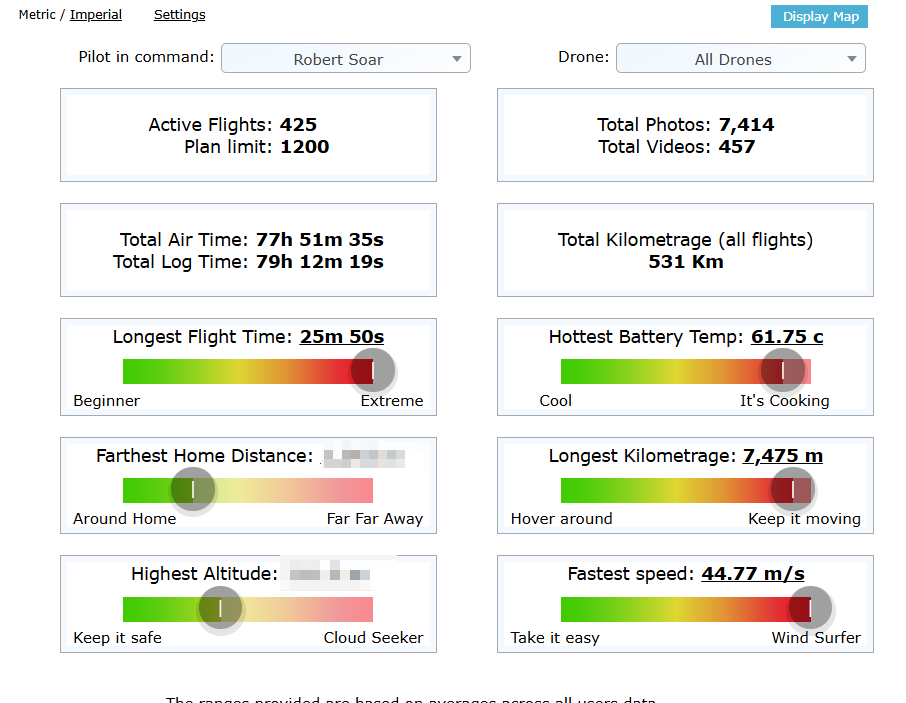This screenshot has height=703, width=906.
Task: Click the Longest Kilometrage gauge marker
Action: (x=793, y=490)
